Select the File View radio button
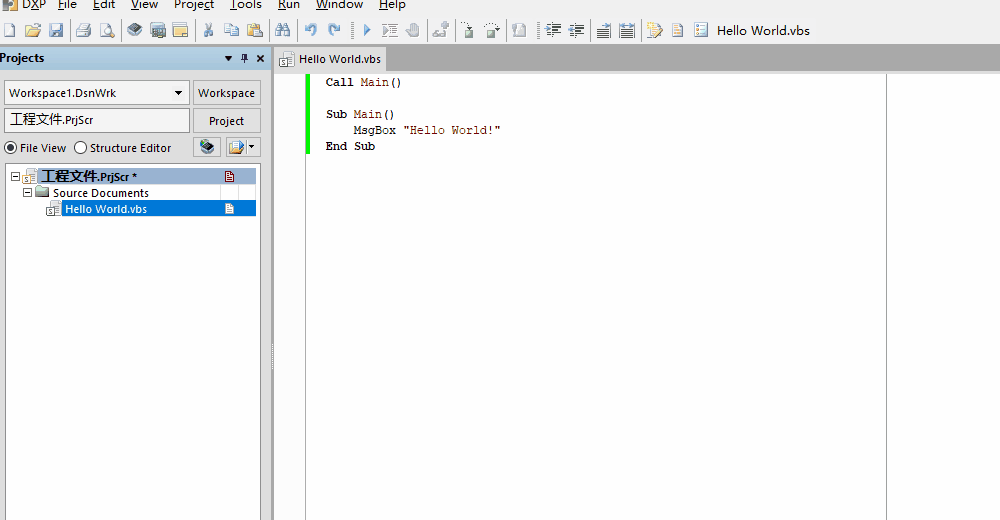This screenshot has height=520, width=1000. click(x=11, y=148)
